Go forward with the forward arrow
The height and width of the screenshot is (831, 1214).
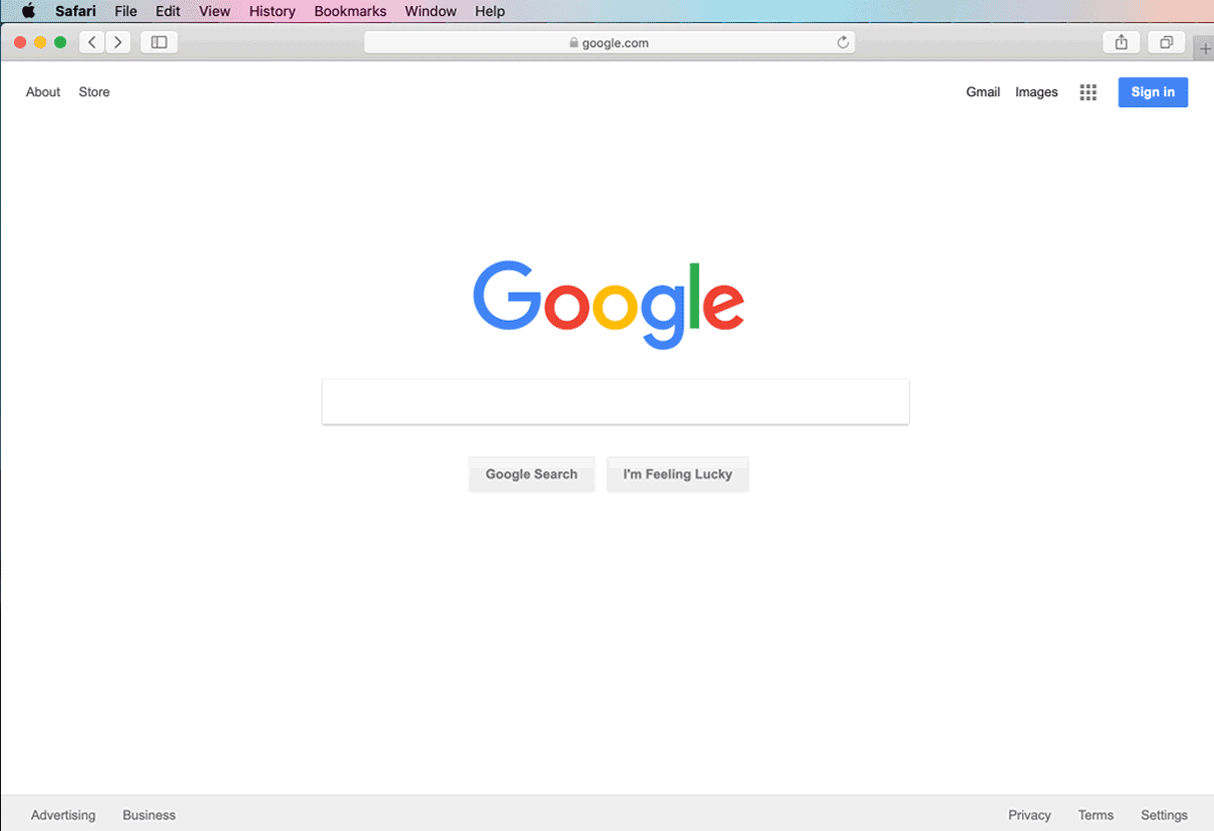pyautogui.click(x=118, y=42)
